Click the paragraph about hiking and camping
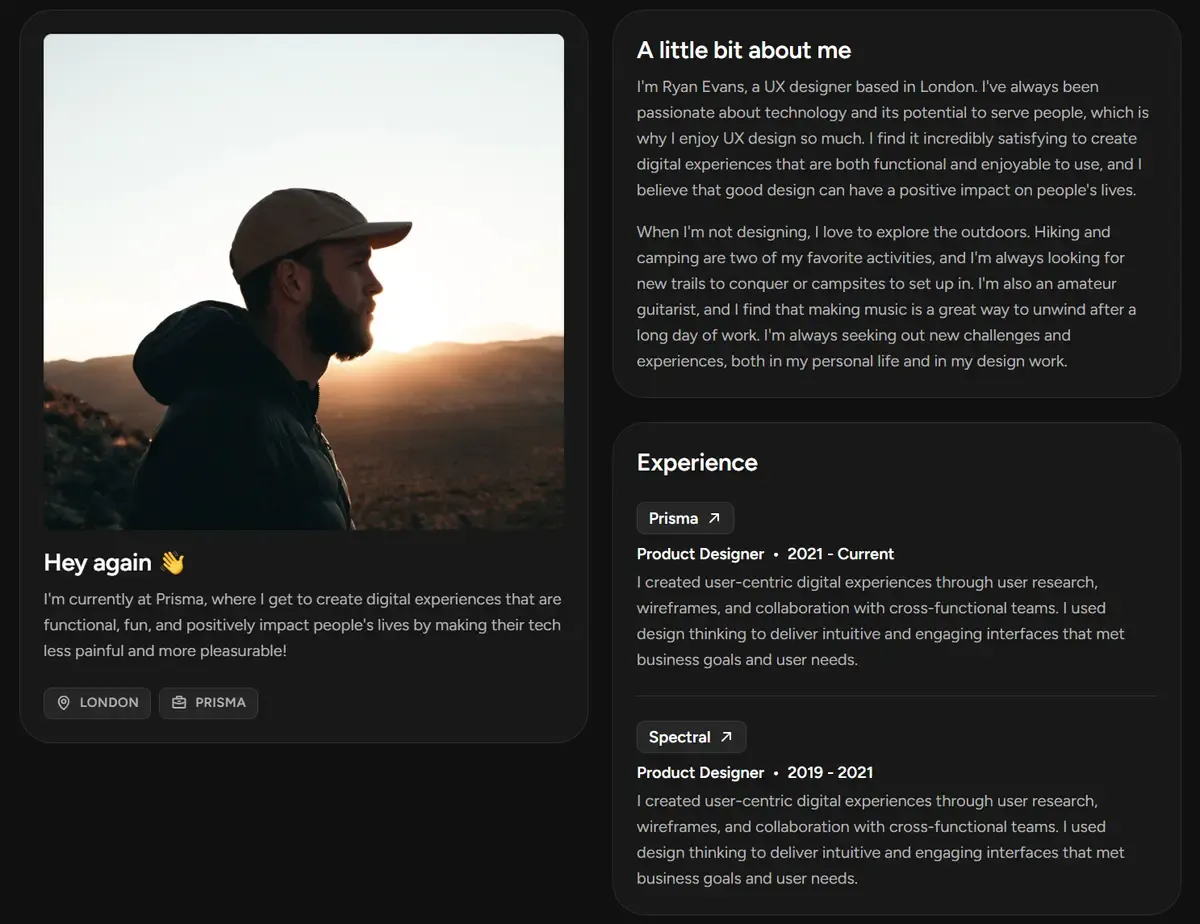1200x924 pixels. [x=887, y=297]
